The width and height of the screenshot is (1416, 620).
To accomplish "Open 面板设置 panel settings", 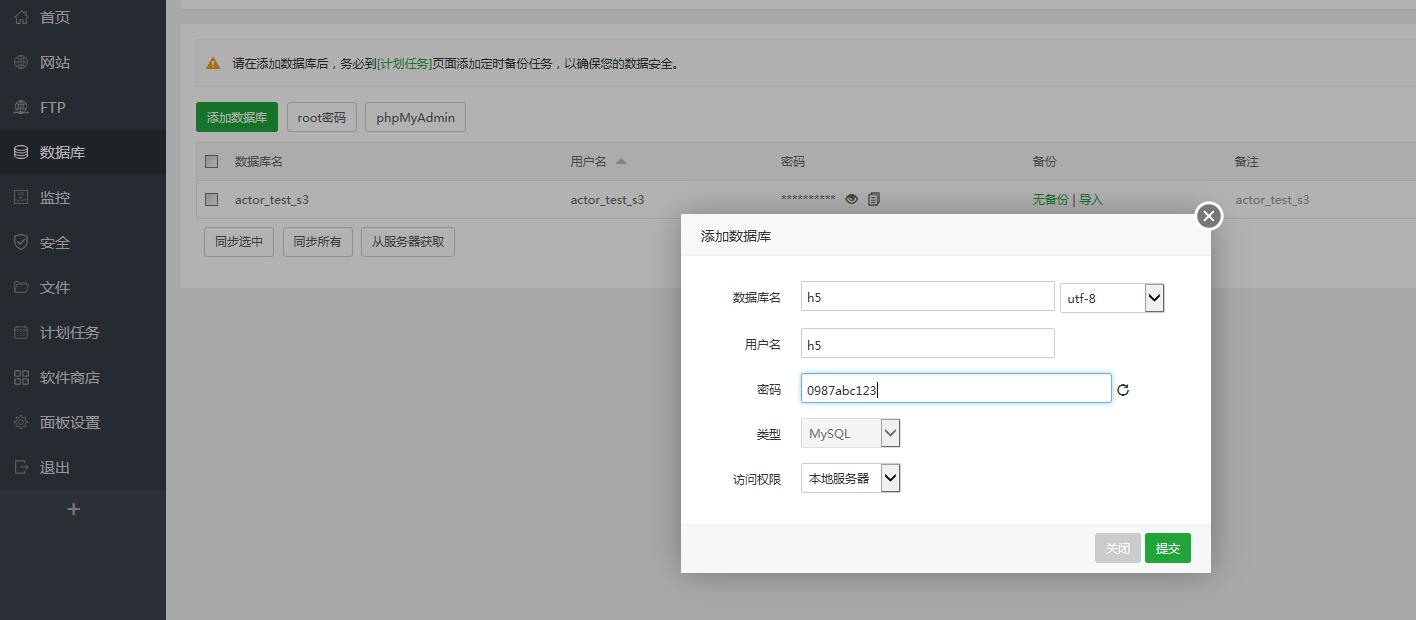I will click(69, 422).
